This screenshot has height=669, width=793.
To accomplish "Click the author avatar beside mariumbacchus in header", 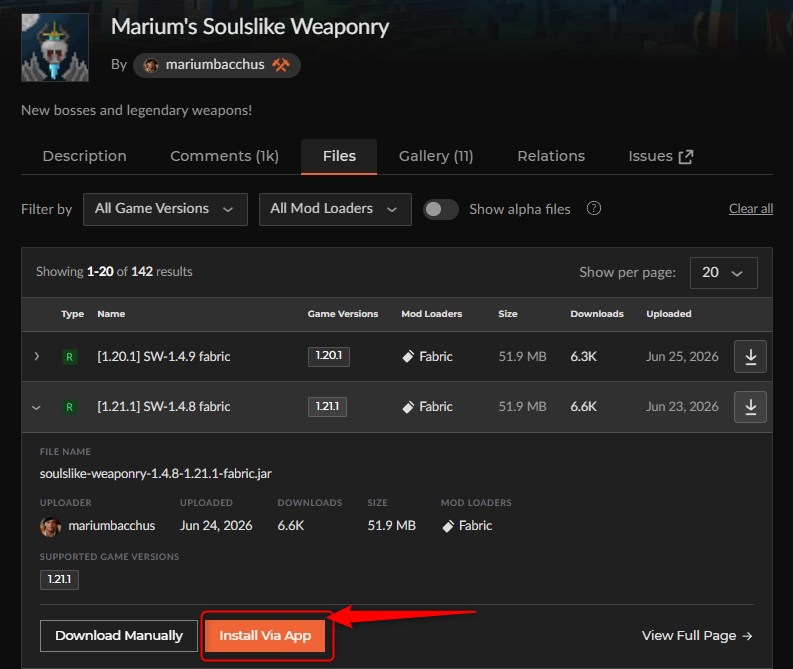I will [x=151, y=65].
